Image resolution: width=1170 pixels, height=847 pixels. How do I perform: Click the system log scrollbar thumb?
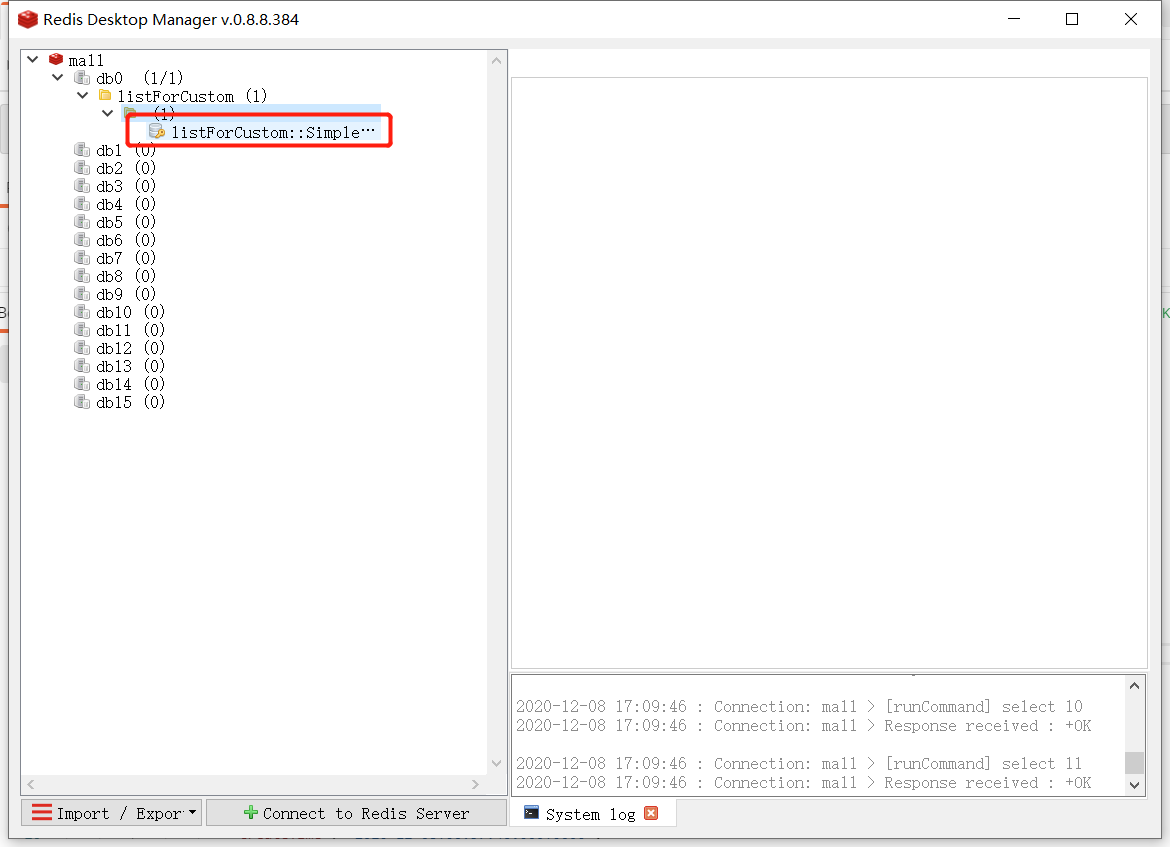pos(1134,763)
